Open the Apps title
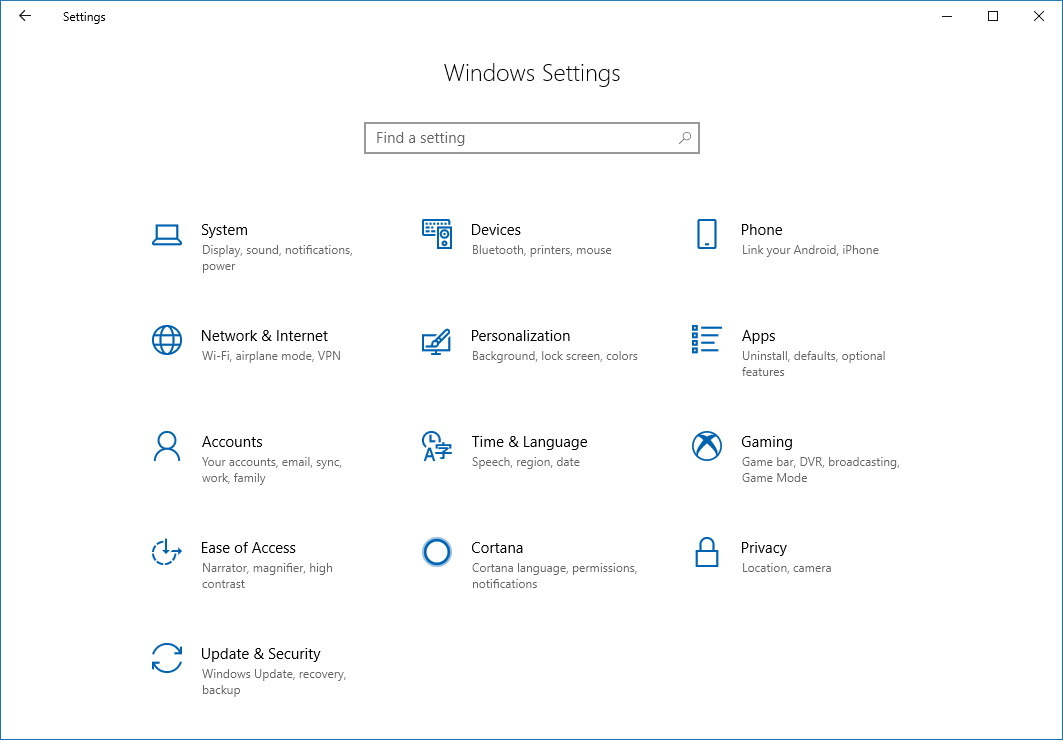Image resolution: width=1063 pixels, height=740 pixels. point(758,336)
